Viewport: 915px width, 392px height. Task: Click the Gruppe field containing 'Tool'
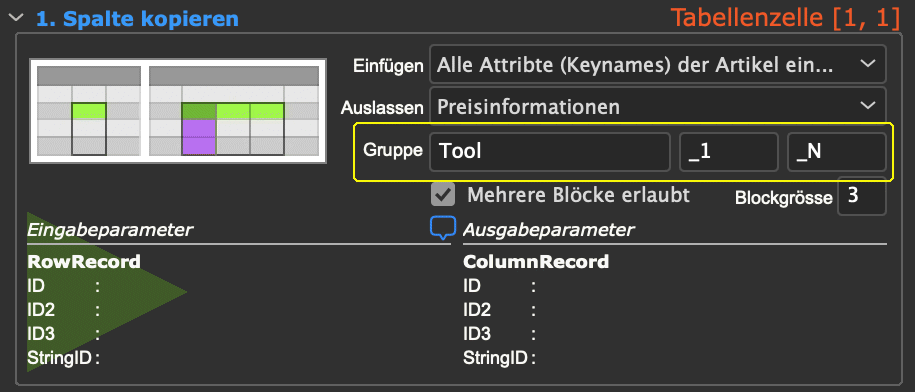point(550,152)
